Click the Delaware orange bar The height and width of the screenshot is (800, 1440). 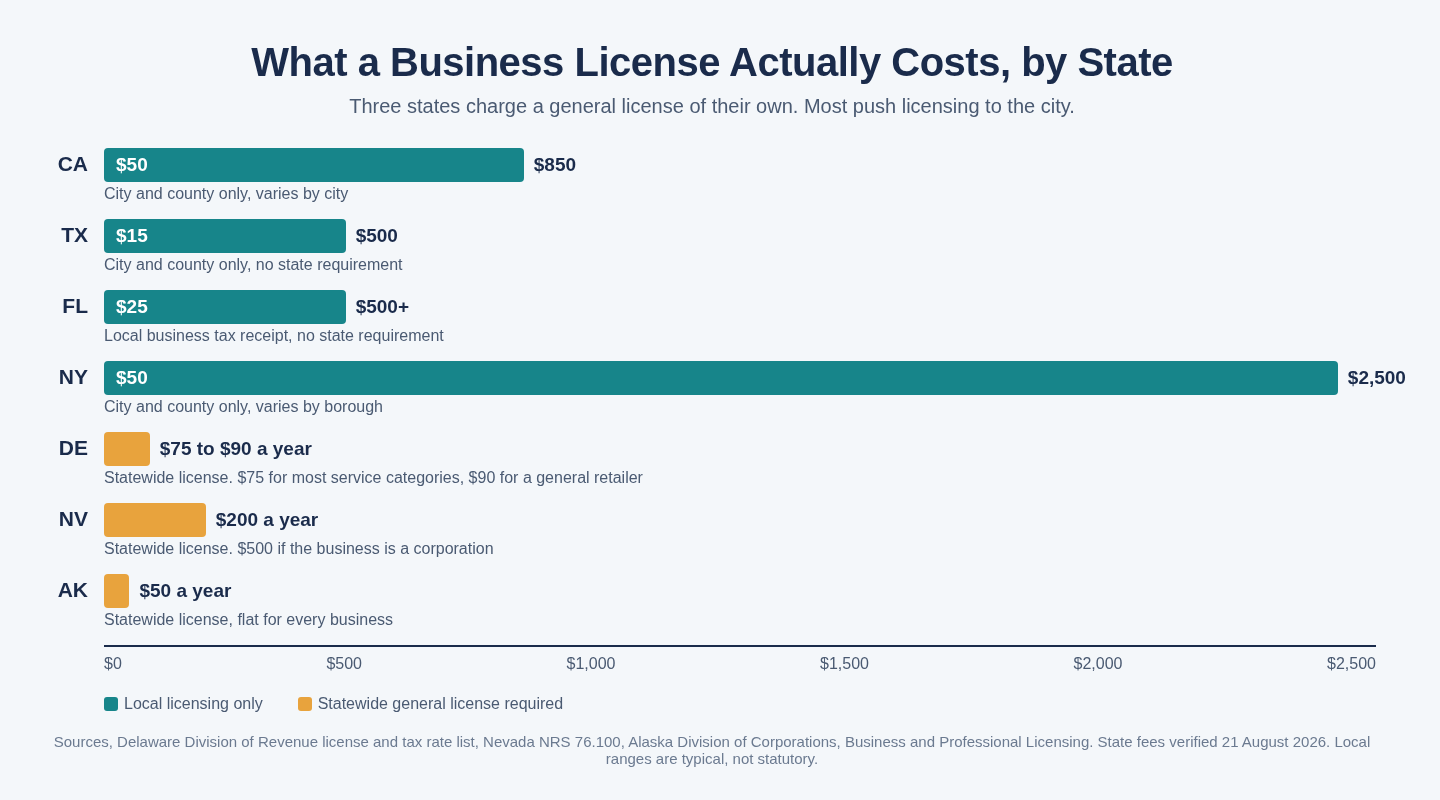(127, 449)
